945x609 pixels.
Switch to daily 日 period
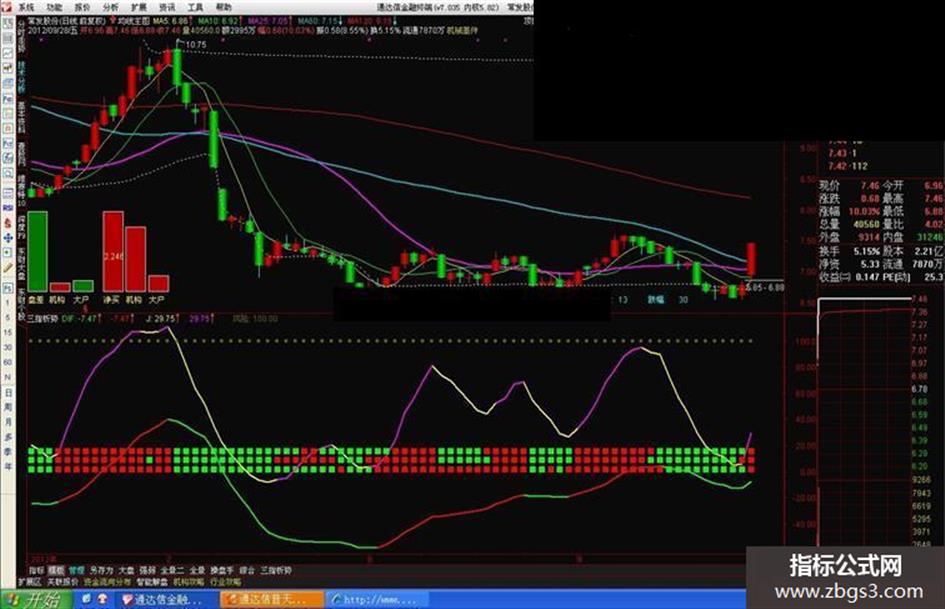click(8, 393)
